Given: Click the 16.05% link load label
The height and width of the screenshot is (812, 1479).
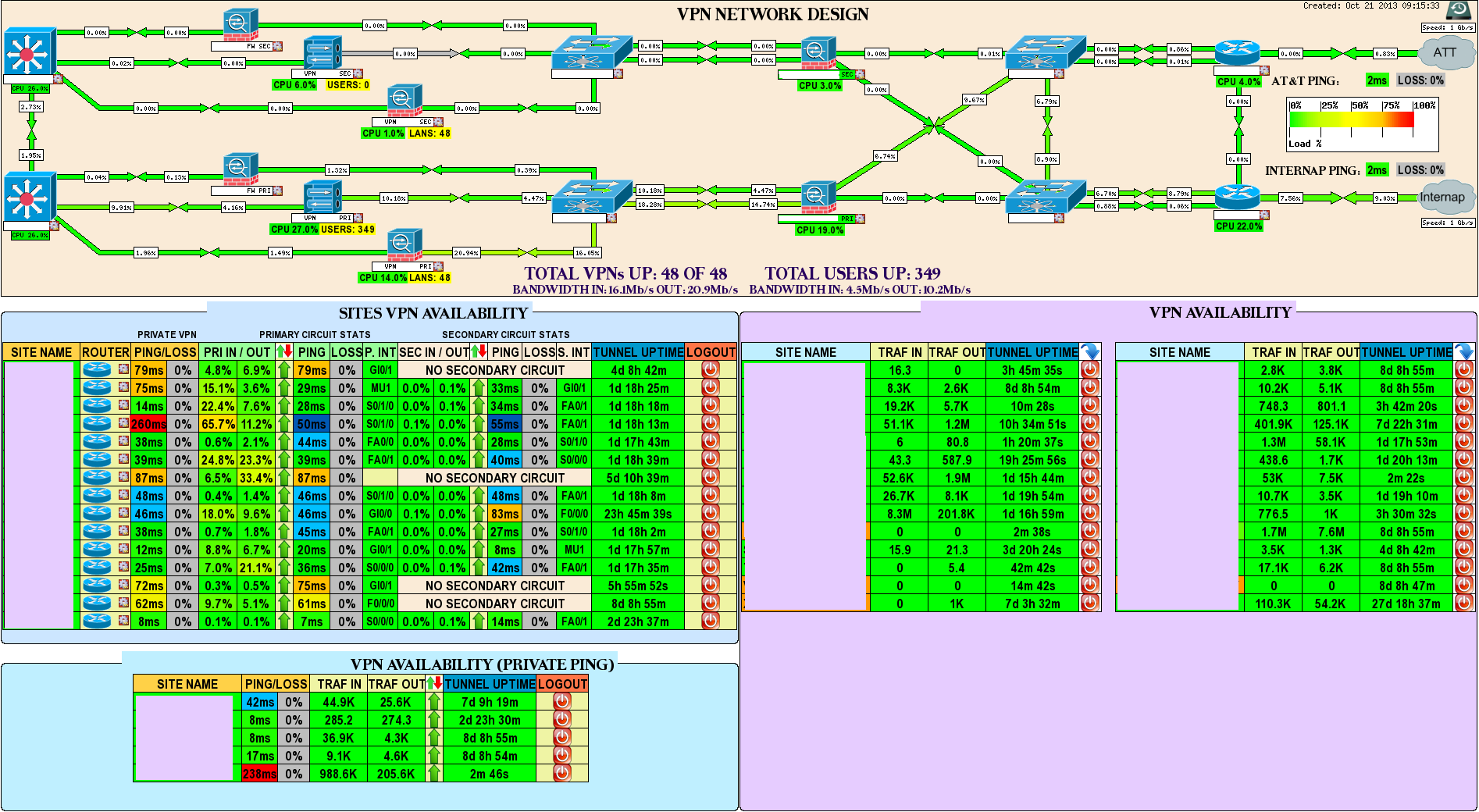Looking at the screenshot, I should point(587,252).
